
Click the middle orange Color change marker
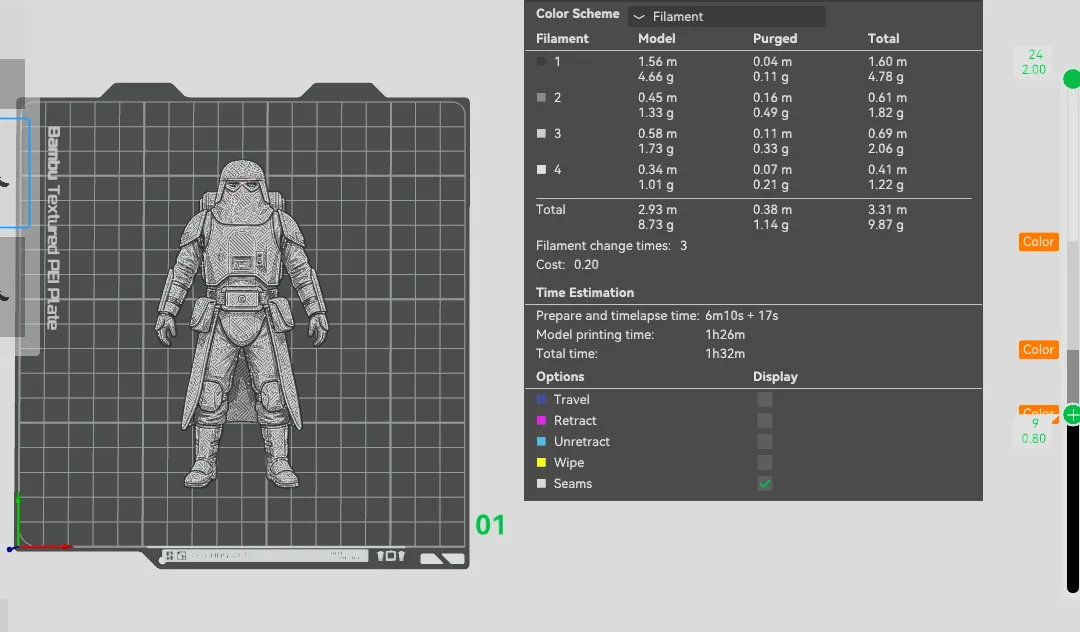[x=1038, y=350]
